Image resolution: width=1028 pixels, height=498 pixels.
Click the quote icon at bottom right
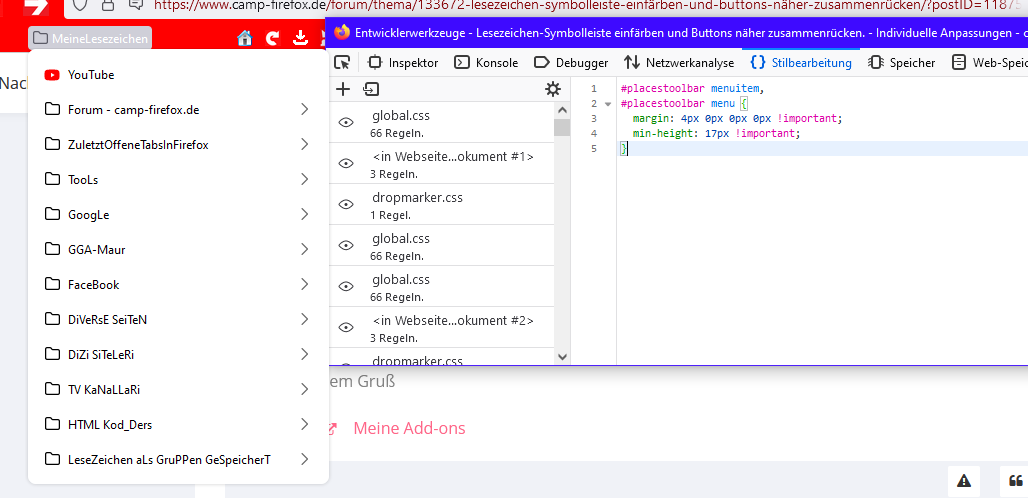click(x=1016, y=481)
